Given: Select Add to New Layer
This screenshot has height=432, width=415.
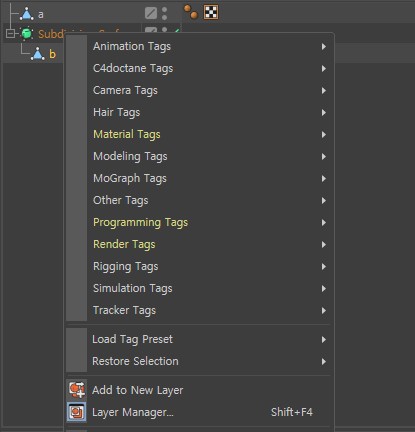Looking at the screenshot, I should [x=138, y=390].
